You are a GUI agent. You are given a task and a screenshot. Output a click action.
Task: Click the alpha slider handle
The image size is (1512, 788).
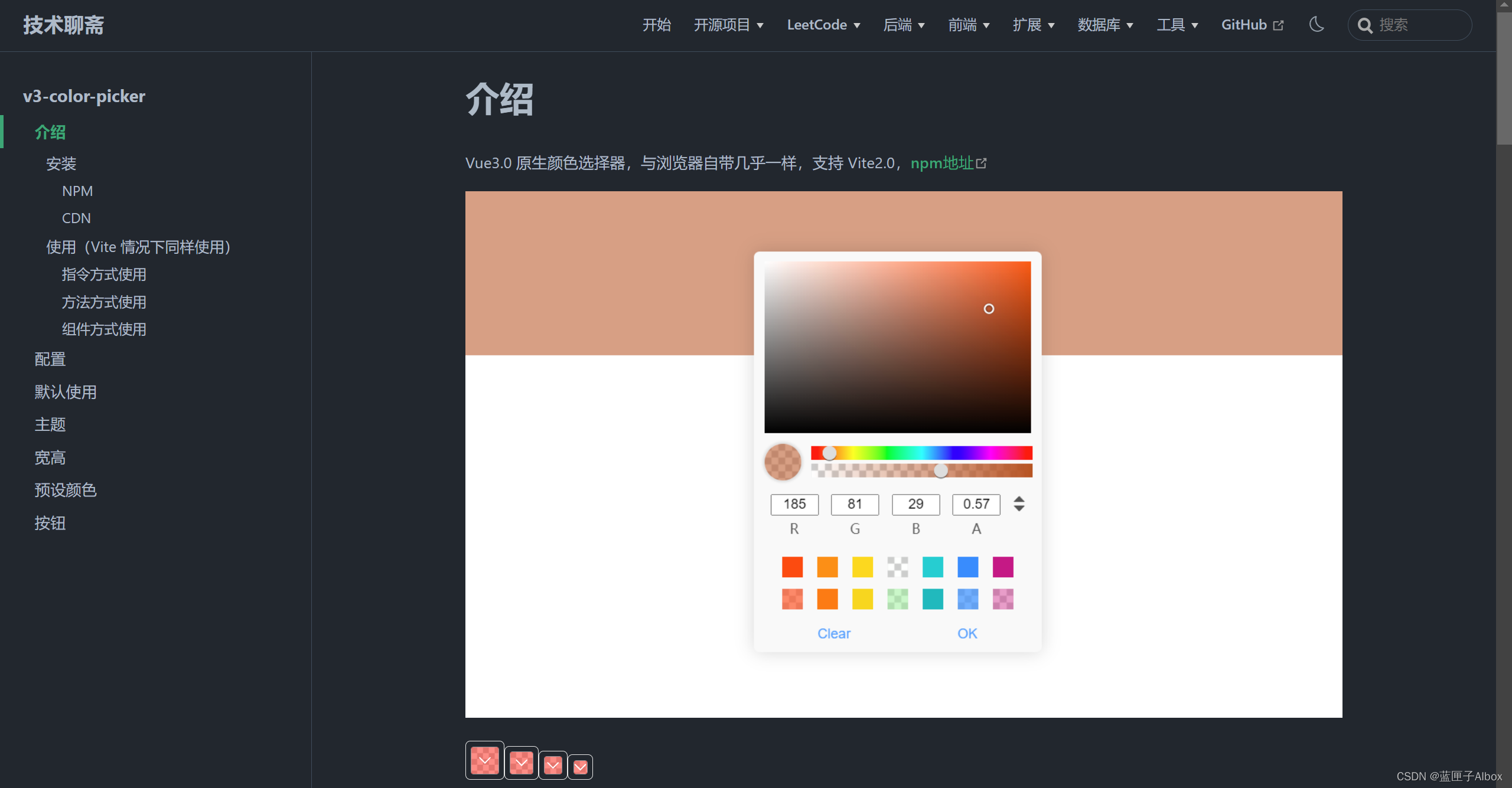(941, 470)
